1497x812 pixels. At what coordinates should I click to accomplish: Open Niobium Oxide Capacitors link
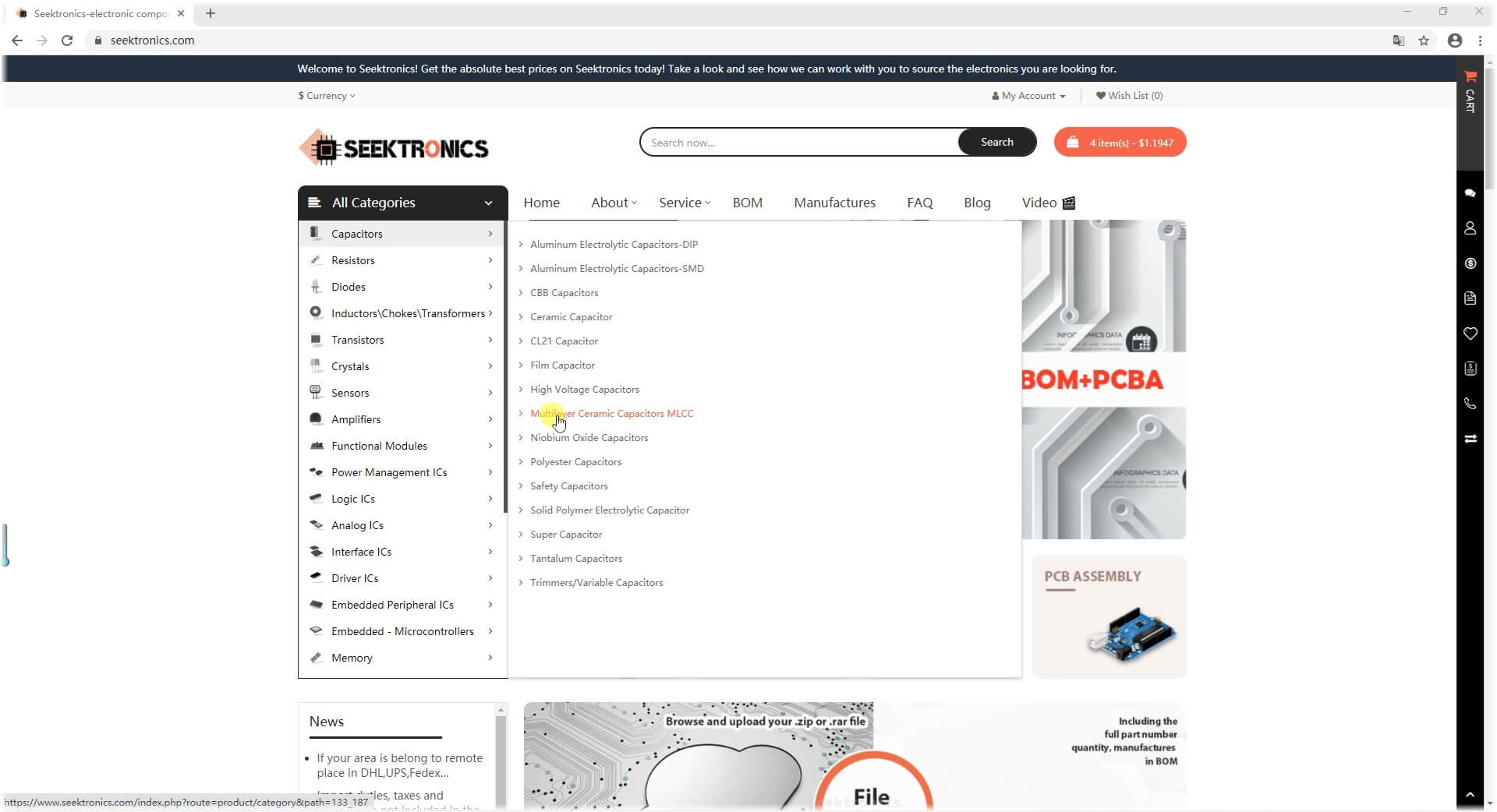589,438
